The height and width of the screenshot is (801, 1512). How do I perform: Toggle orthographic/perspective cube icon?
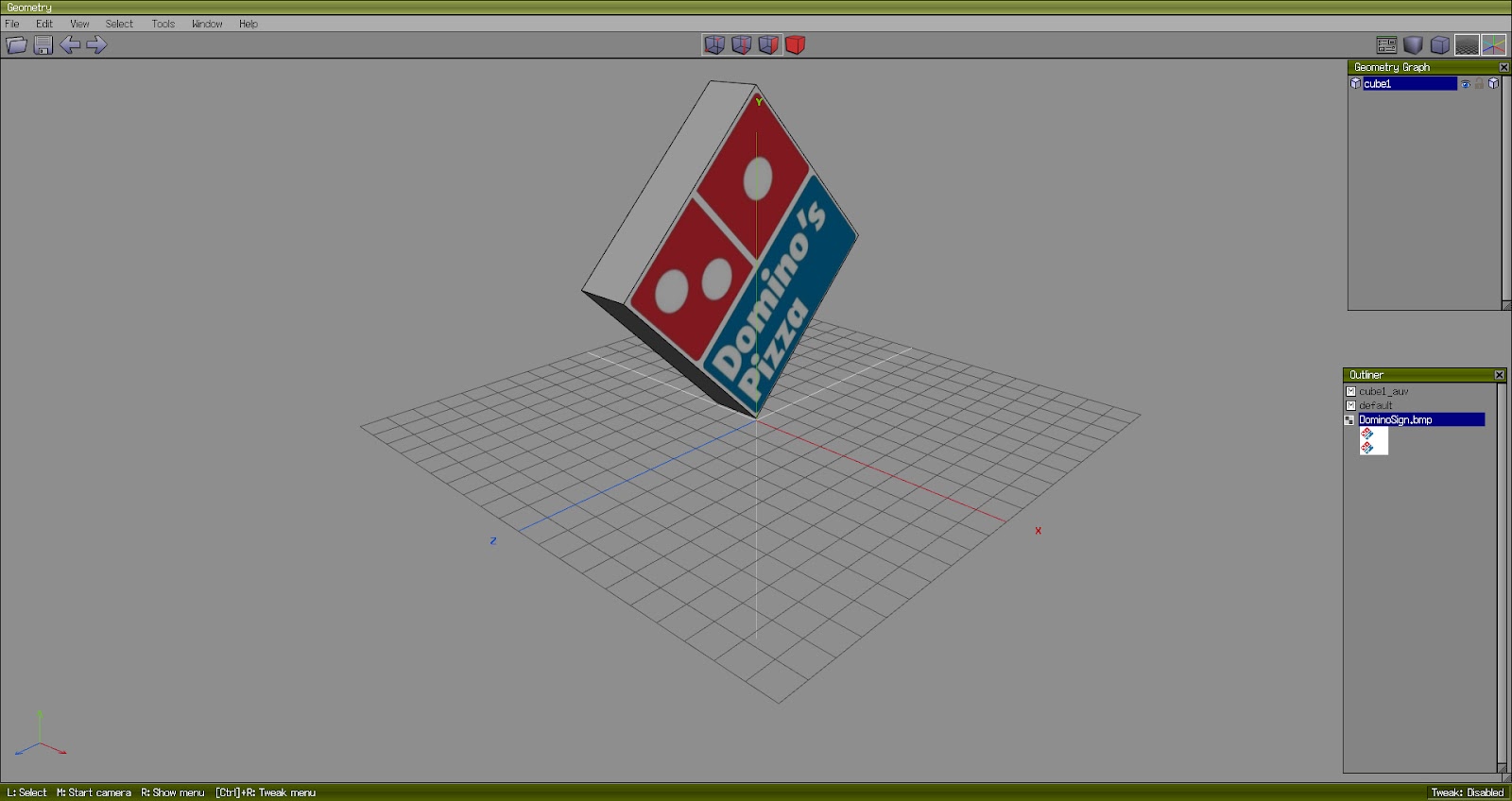[x=1439, y=44]
